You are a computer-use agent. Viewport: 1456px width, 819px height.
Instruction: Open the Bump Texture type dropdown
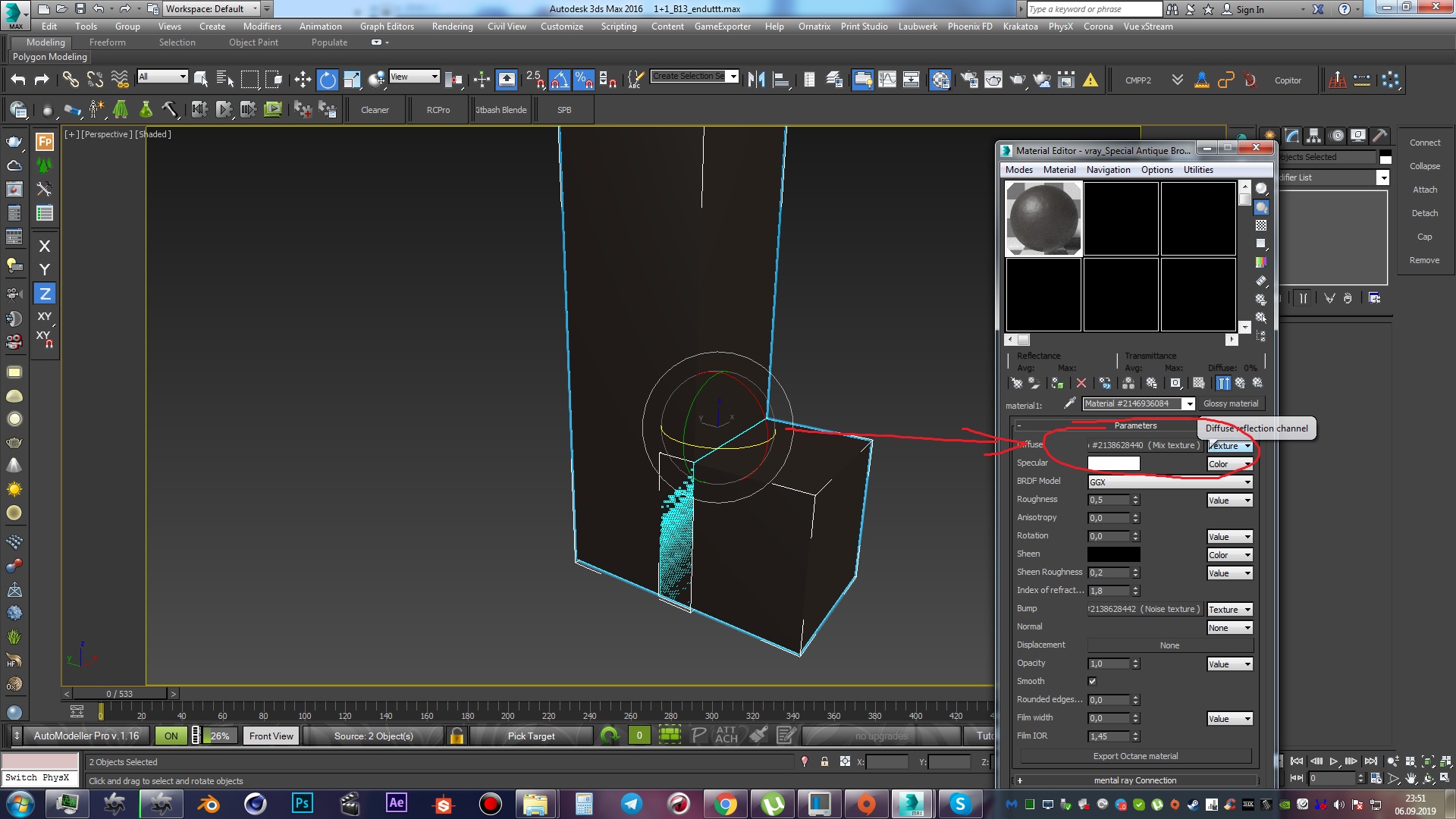(1229, 610)
